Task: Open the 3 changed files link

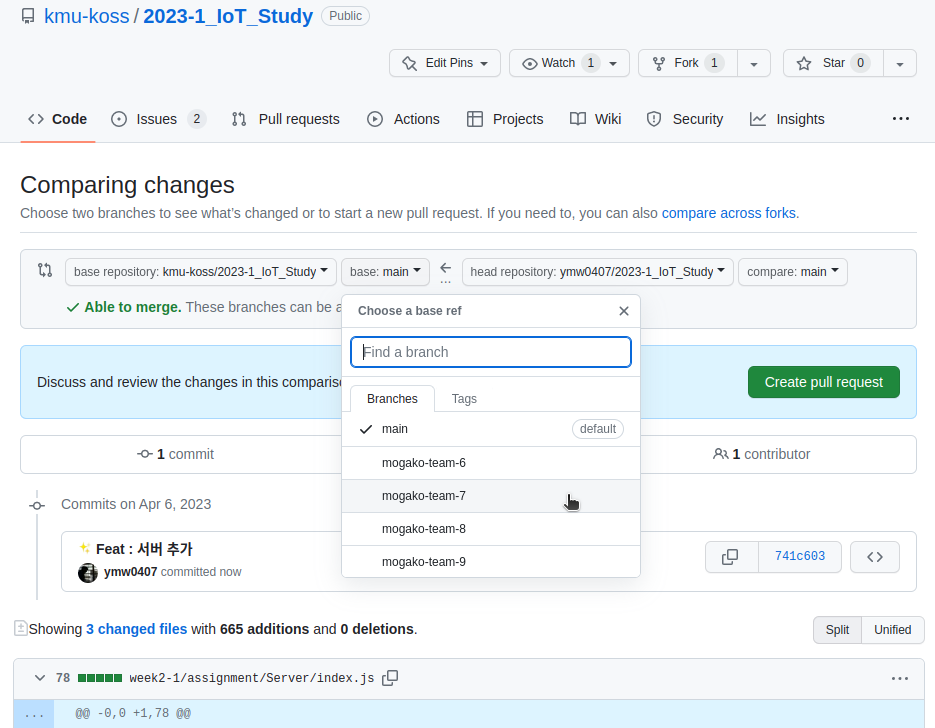Action: [x=137, y=630]
